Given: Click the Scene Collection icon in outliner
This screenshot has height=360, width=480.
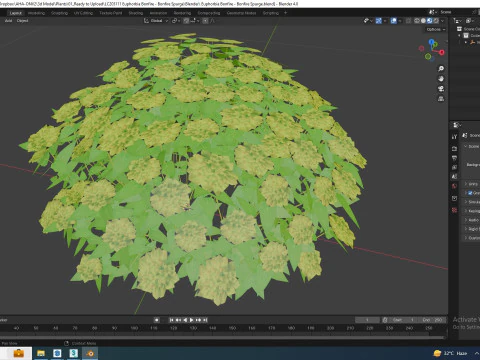Looking at the screenshot, I should 459,29.
